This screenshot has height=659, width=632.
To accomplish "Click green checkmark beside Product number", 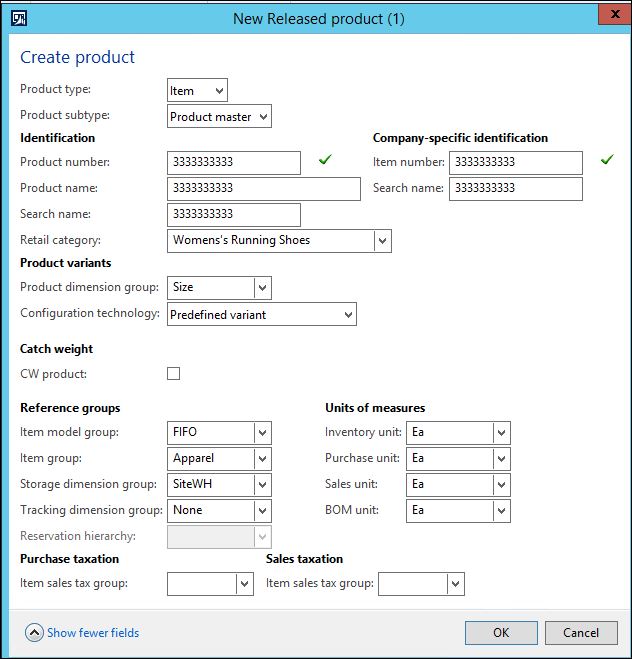I will 323,160.
